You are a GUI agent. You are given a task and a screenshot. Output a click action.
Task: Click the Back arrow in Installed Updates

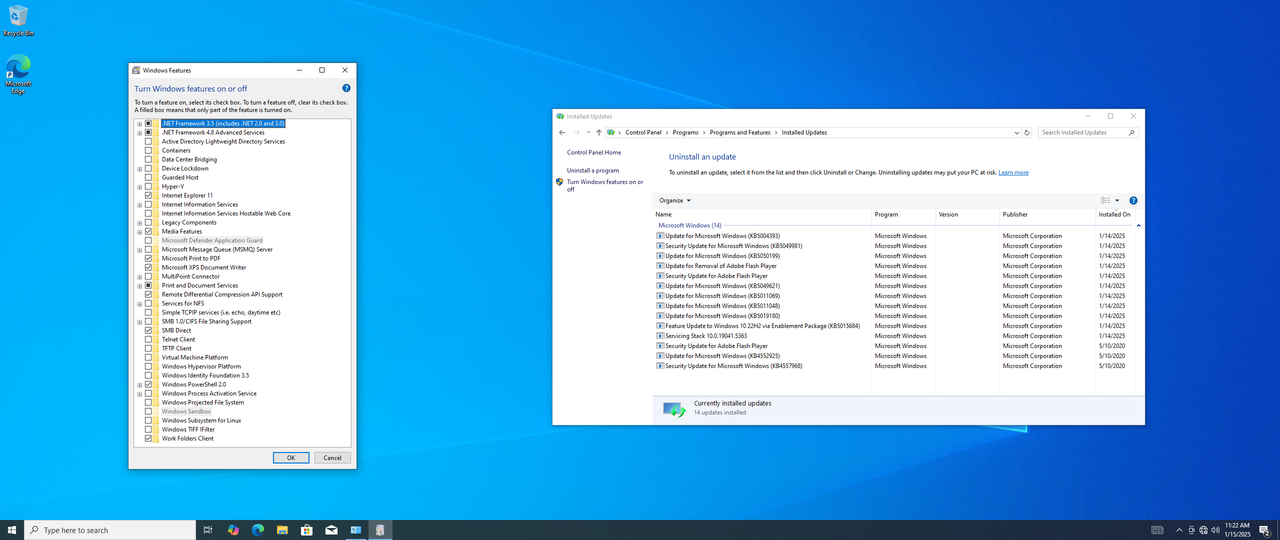pyautogui.click(x=562, y=132)
